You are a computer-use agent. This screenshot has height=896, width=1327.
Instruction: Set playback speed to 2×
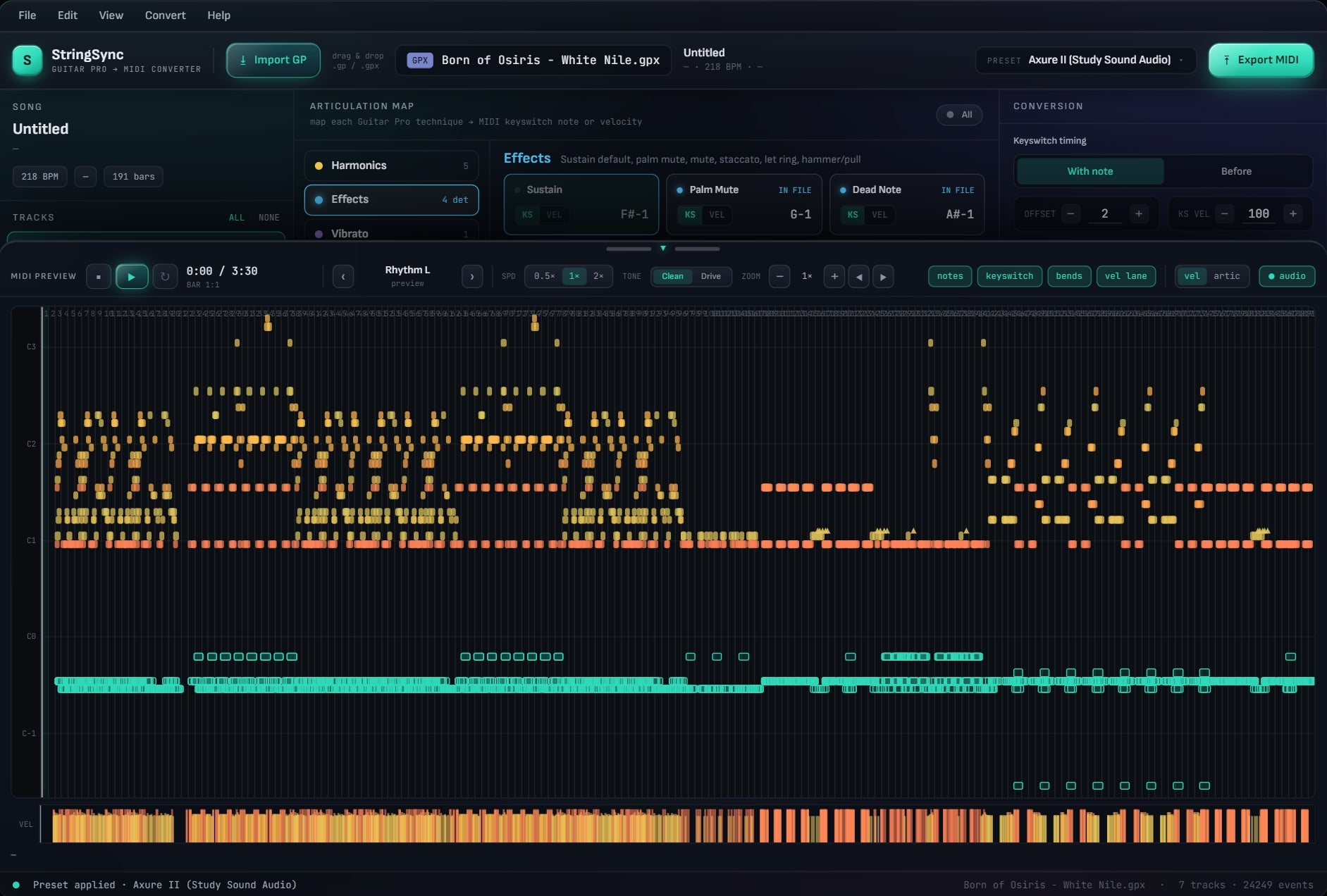pyautogui.click(x=598, y=276)
